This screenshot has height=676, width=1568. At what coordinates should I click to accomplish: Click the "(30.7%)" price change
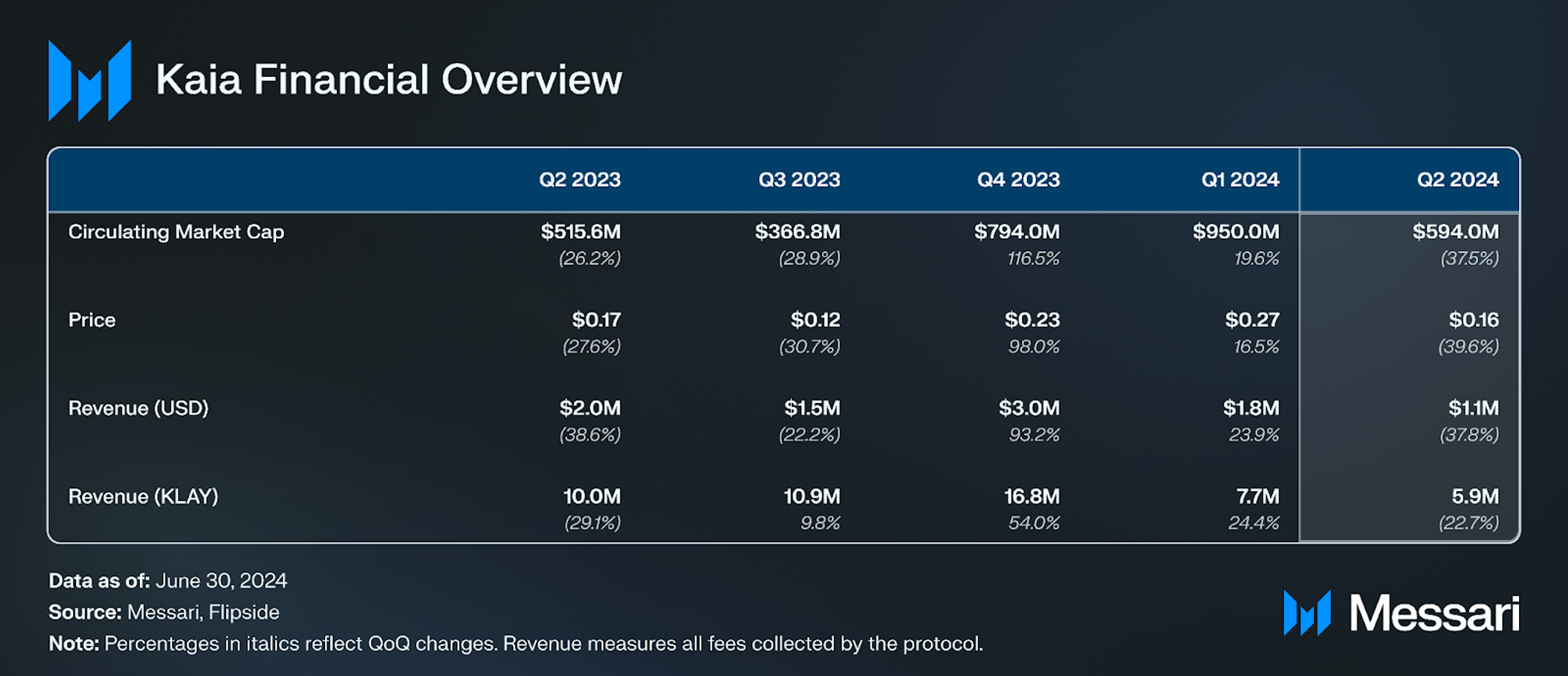pos(809,346)
